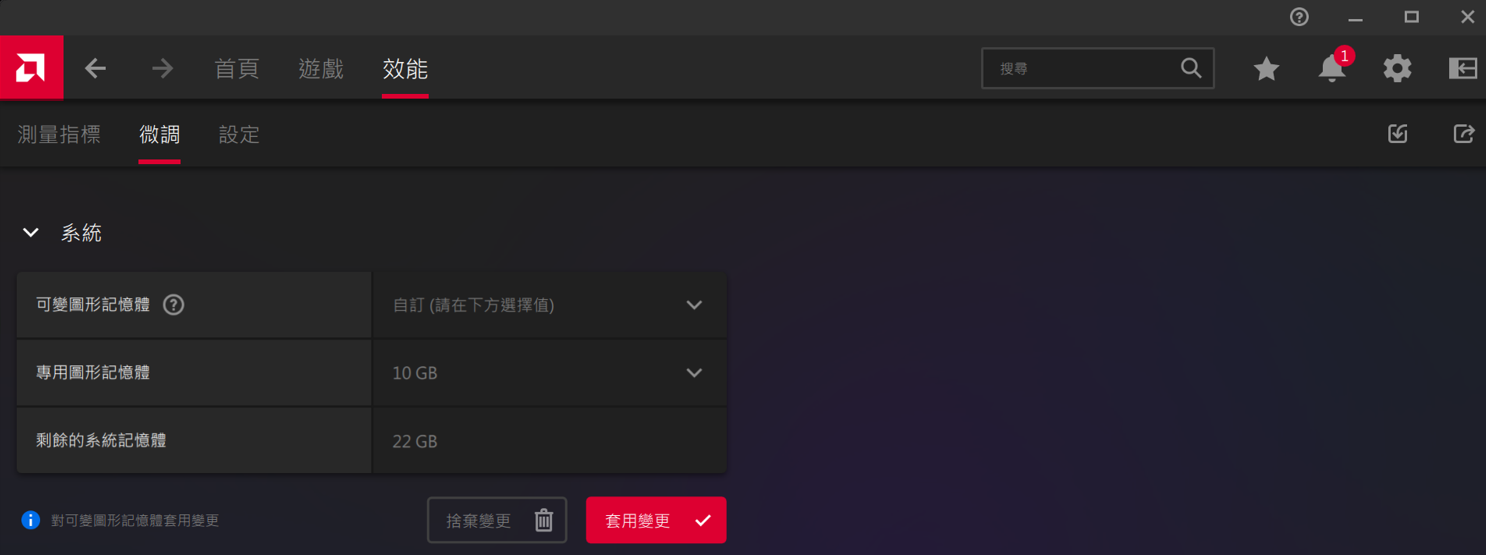Click the import profile icon
Screen dimensions: 1486x555
pos(1398,133)
